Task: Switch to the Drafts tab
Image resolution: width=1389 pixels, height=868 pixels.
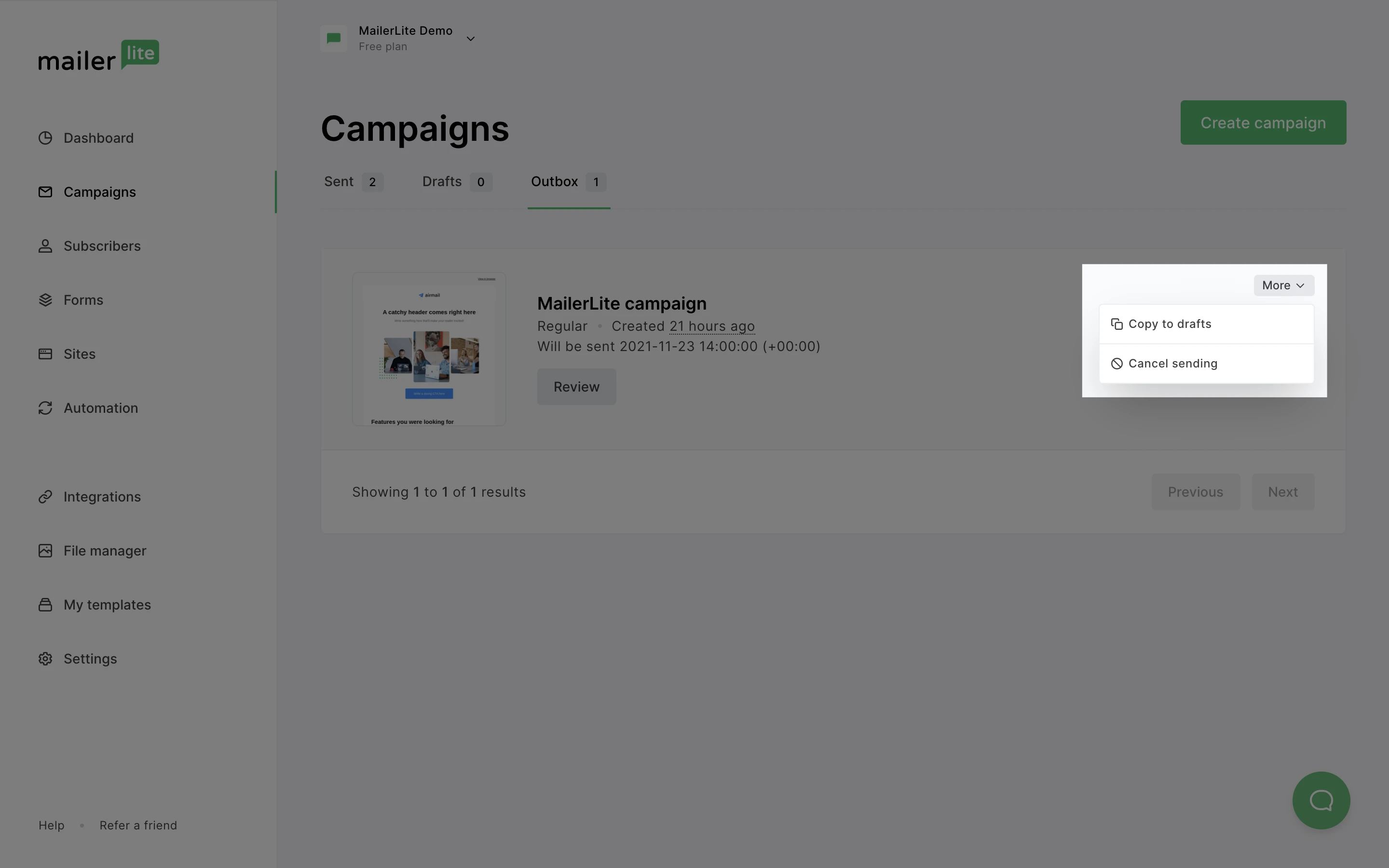Action: click(457, 182)
